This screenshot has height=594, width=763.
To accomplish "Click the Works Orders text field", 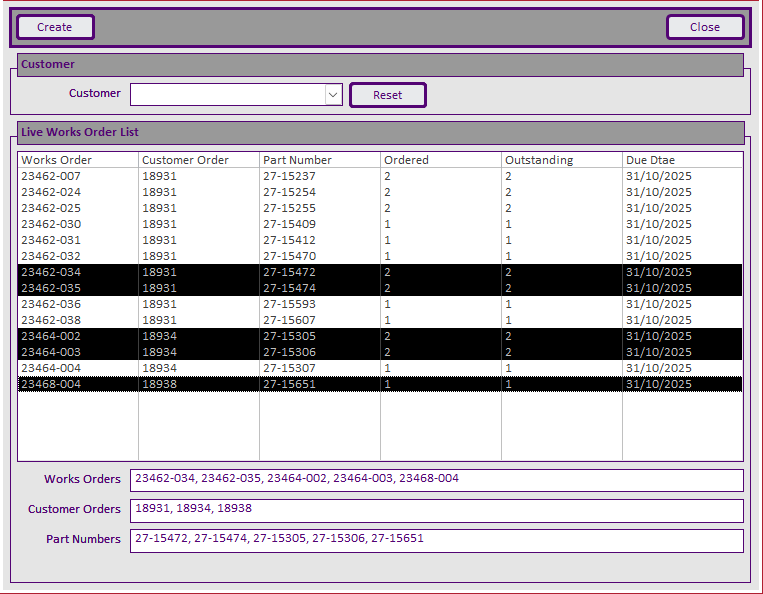I will [x=436, y=480].
